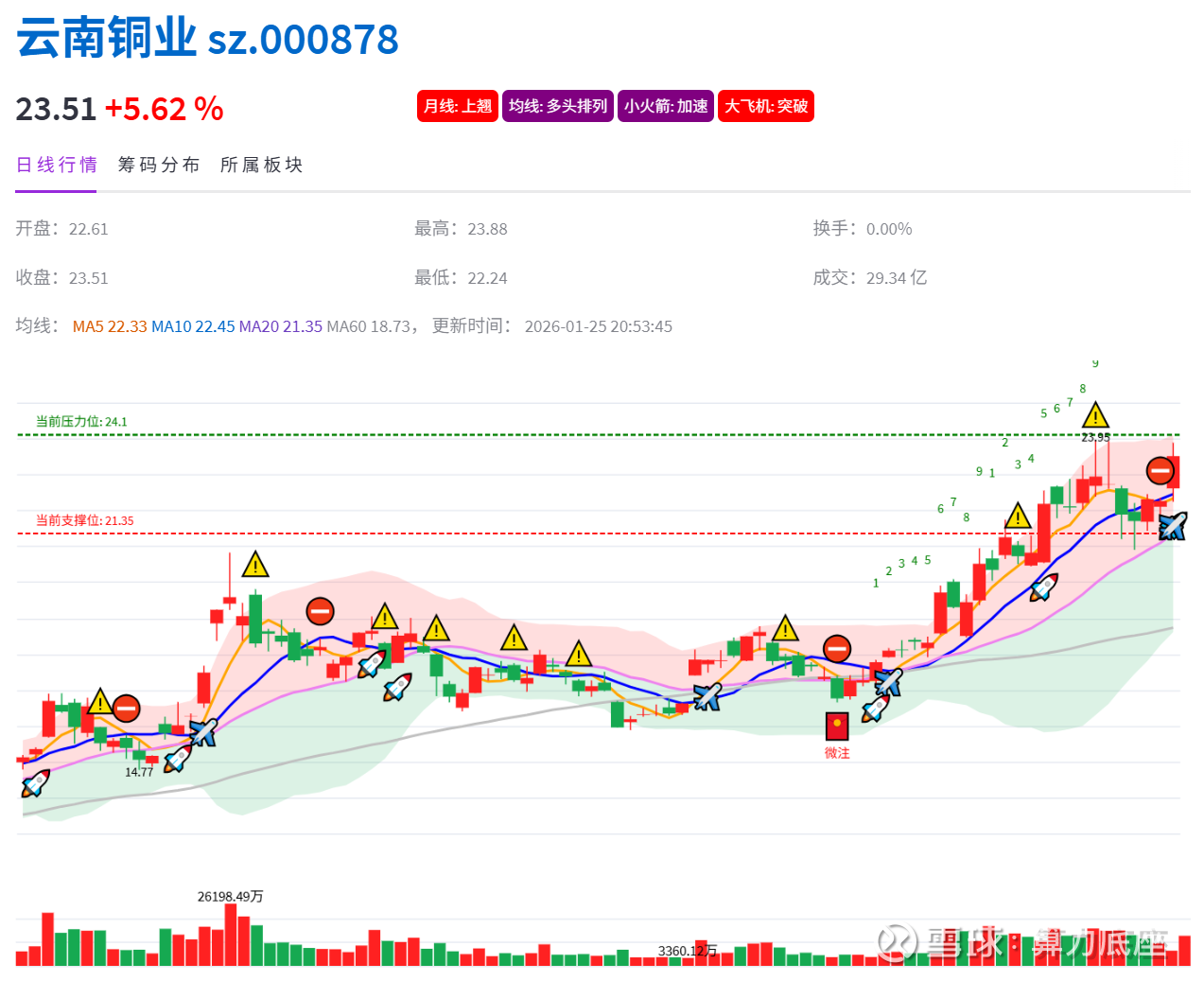Click the 26198.49万 volume peak label
The image size is (1204, 981).
pyautogui.click(x=230, y=896)
